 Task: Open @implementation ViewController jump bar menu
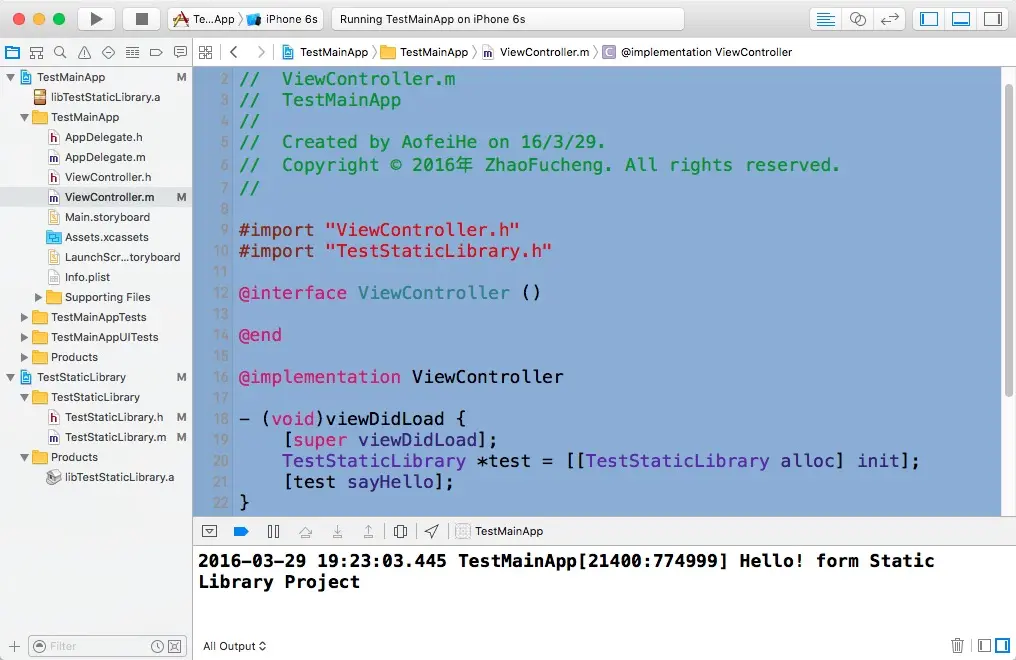click(x=698, y=52)
